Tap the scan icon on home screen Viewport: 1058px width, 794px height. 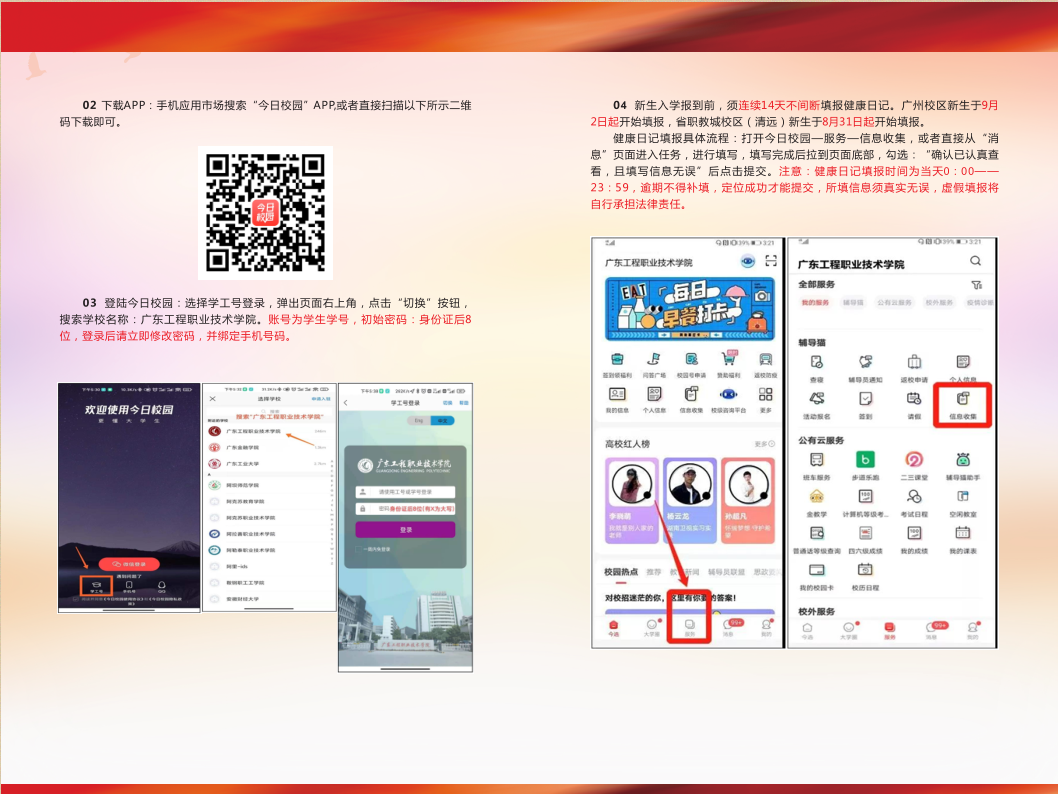pyautogui.click(x=770, y=261)
